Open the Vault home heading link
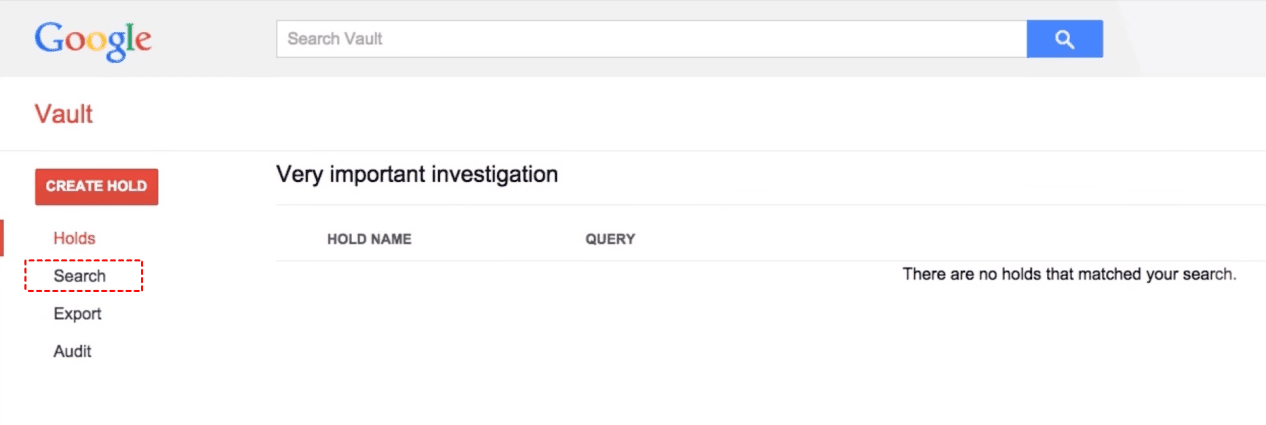Screen dimensions: 1266x425 point(63,114)
